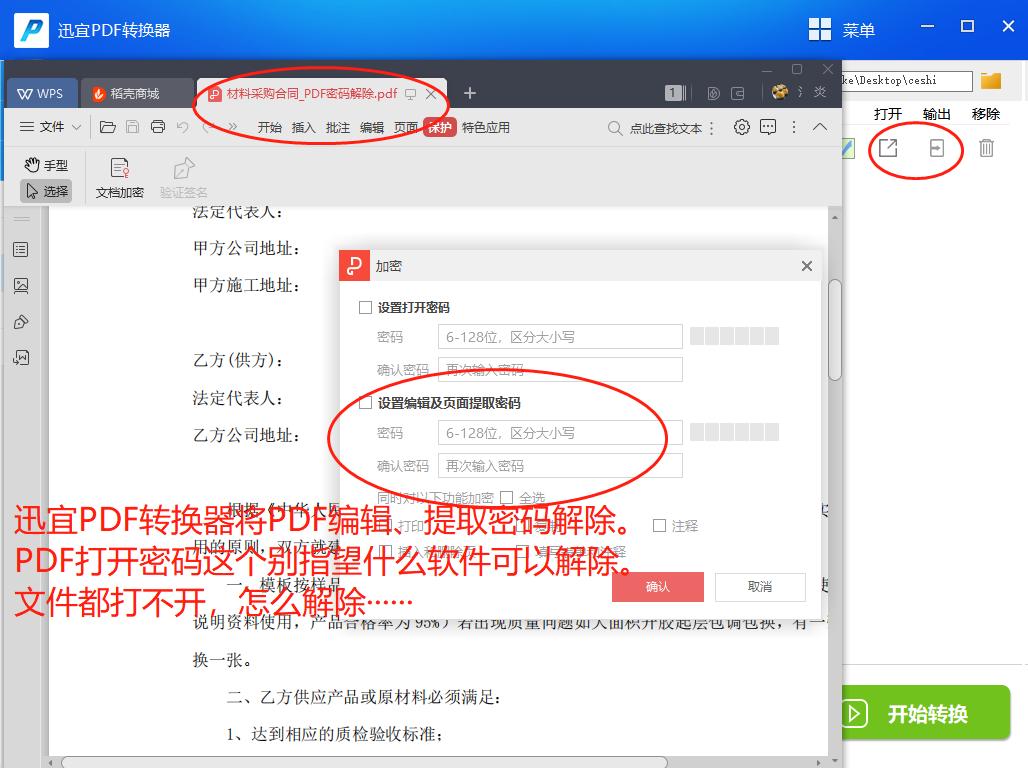Viewport: 1028px width, 768px height.
Task: Activate the 手型 hand tool
Action: [44, 164]
